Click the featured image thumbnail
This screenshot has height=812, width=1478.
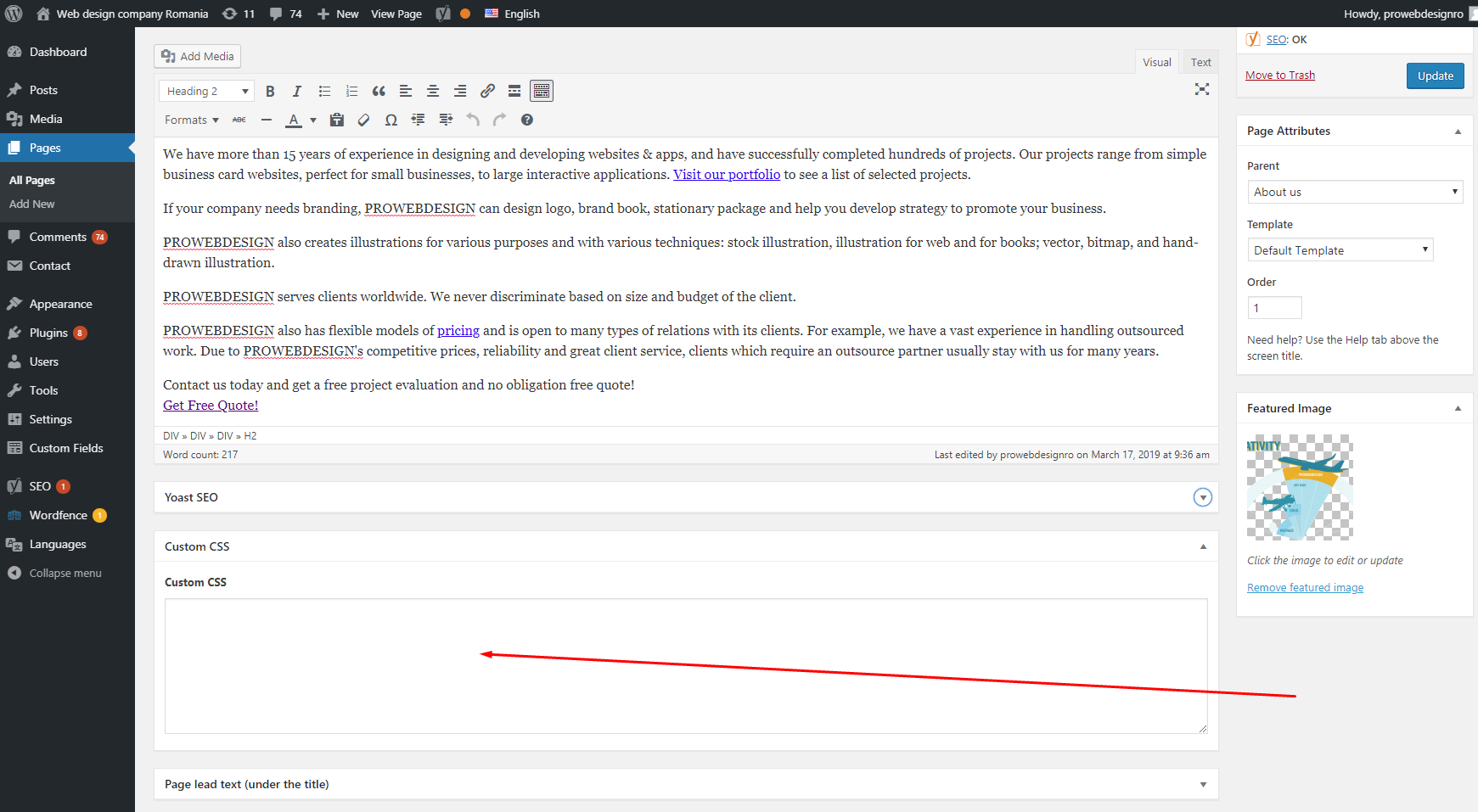1300,488
